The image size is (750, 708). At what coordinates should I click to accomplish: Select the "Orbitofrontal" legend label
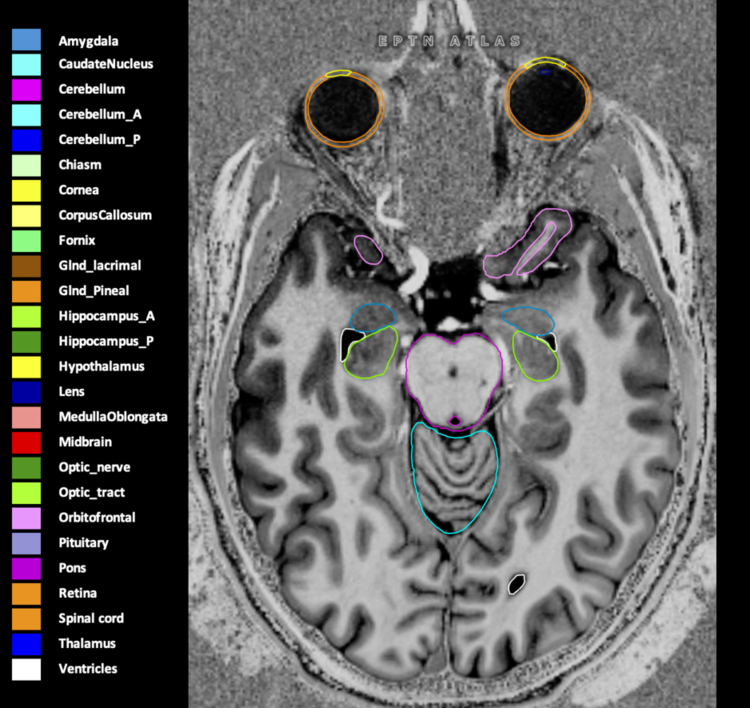97,518
